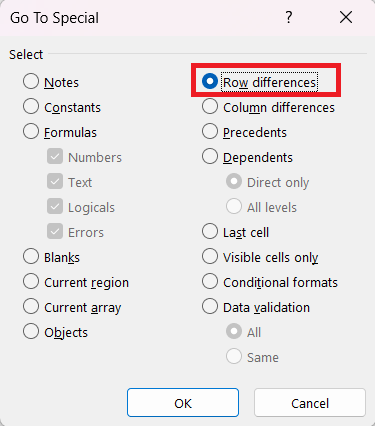375x426 pixels.
Task: Click the OK button
Action: (183, 403)
